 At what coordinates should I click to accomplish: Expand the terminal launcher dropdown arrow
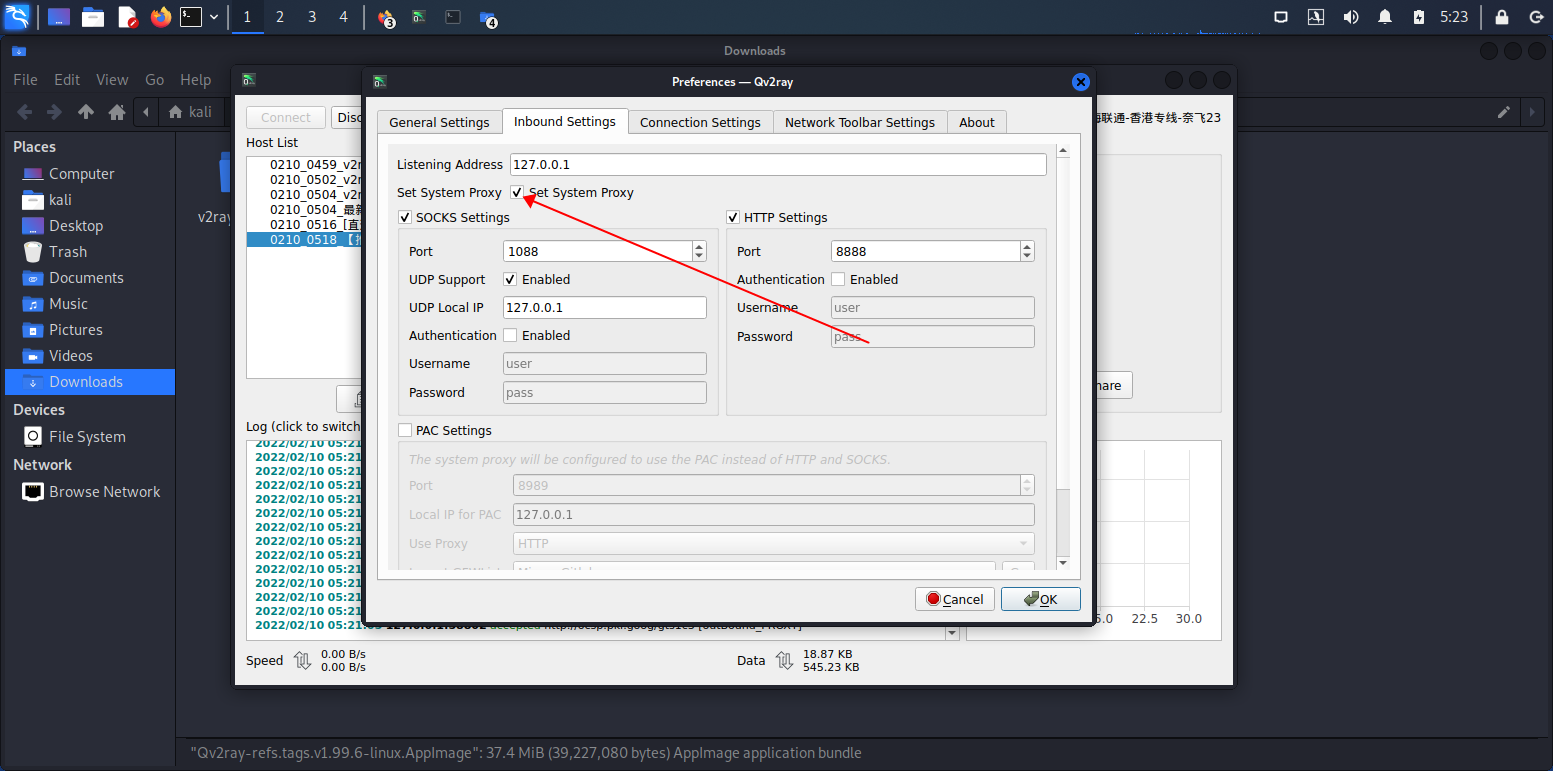pos(213,17)
